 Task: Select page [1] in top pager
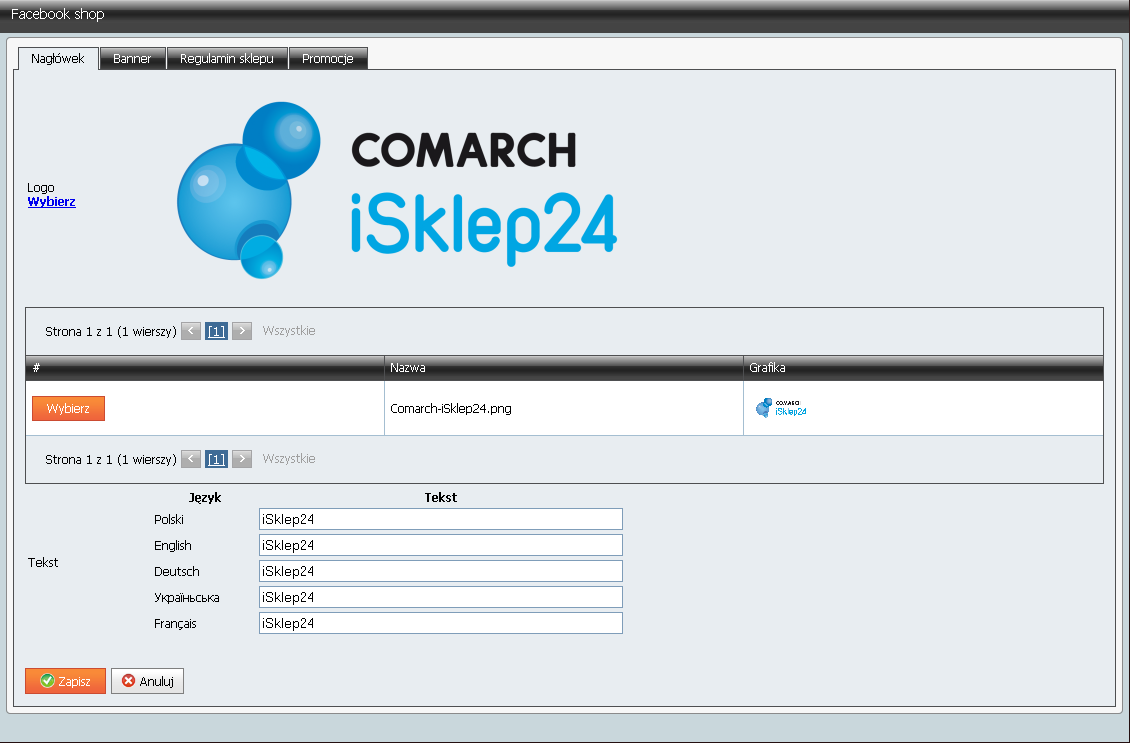[216, 331]
